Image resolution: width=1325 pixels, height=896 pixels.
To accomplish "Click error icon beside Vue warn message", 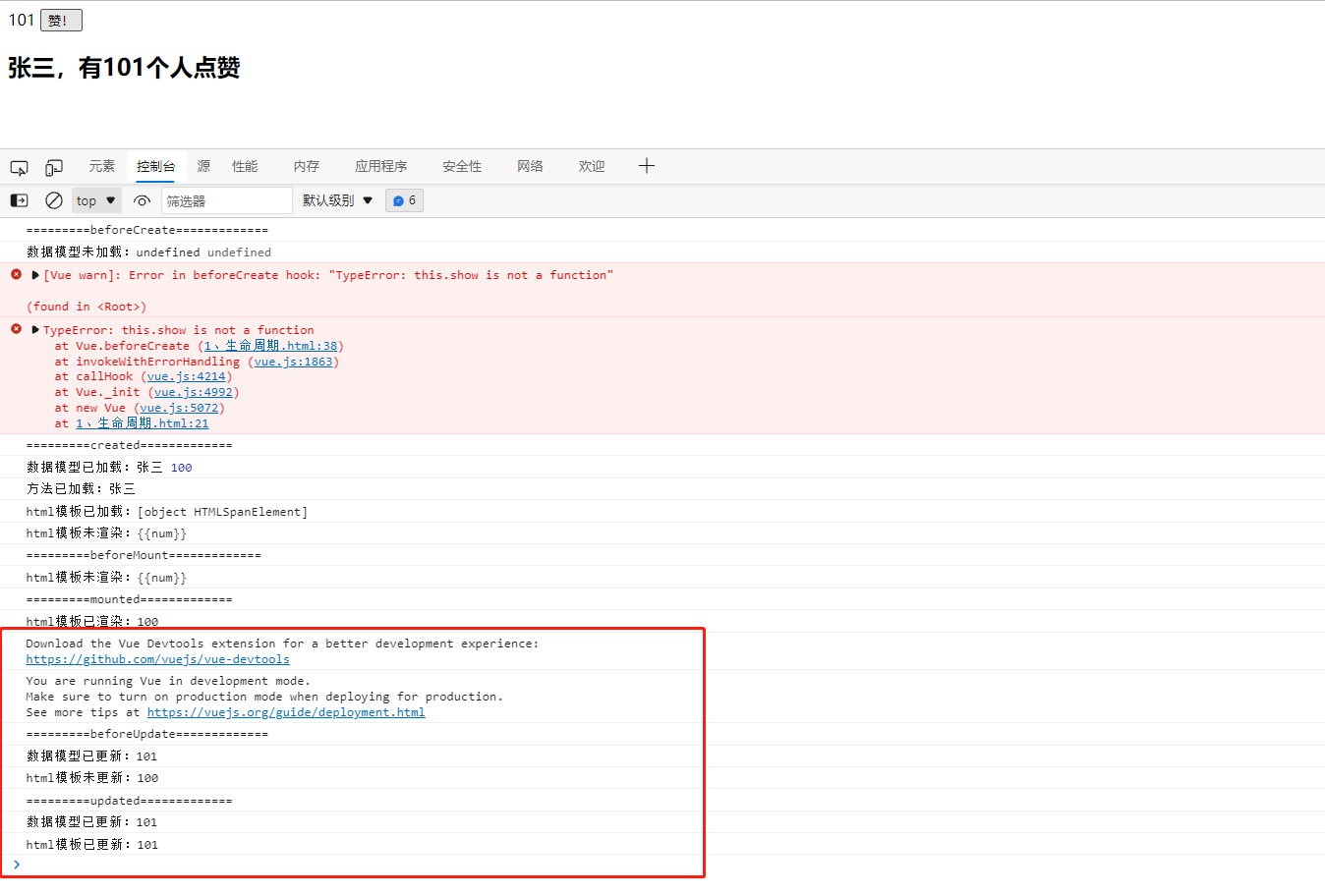I will (x=16, y=274).
